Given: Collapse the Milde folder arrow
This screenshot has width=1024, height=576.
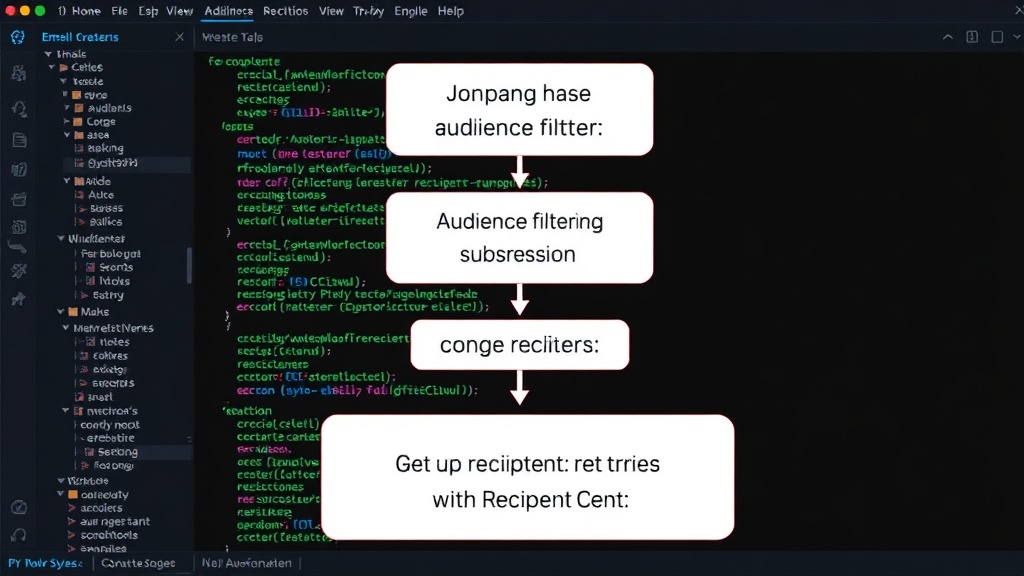Looking at the screenshot, I should (x=67, y=181).
